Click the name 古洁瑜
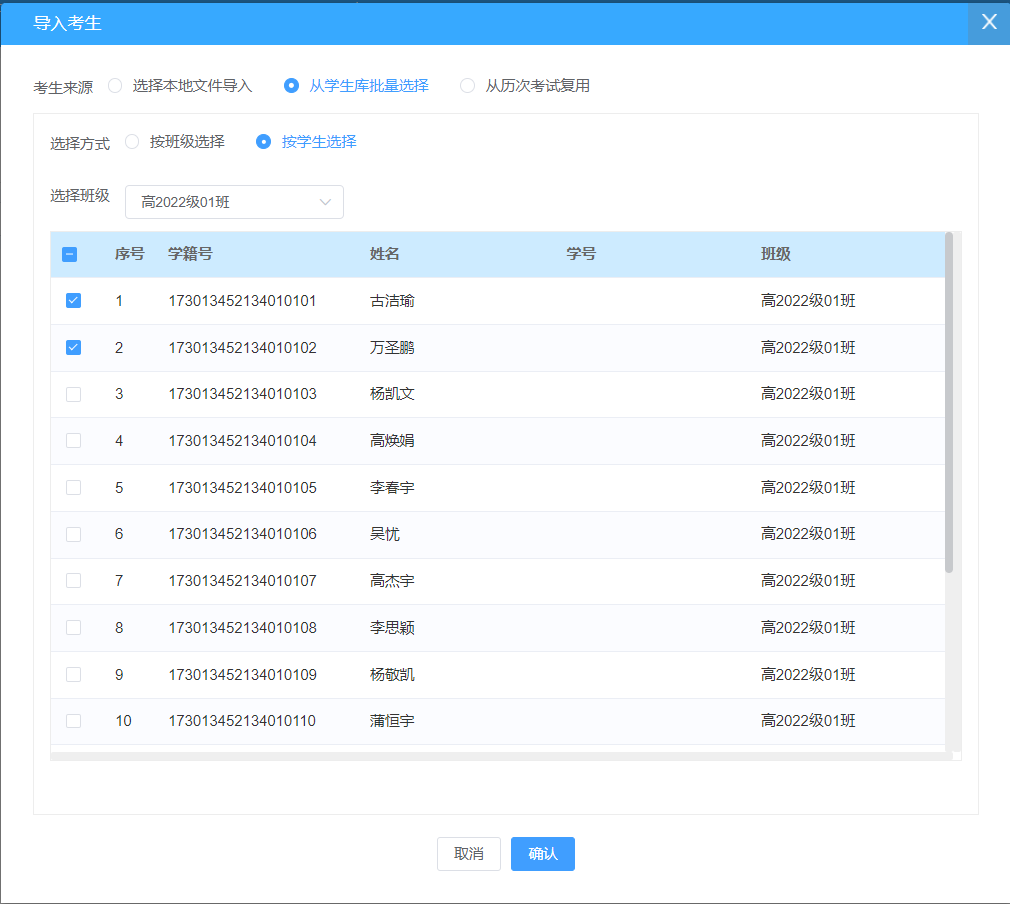Image resolution: width=1010 pixels, height=904 pixels. pyautogui.click(x=392, y=301)
